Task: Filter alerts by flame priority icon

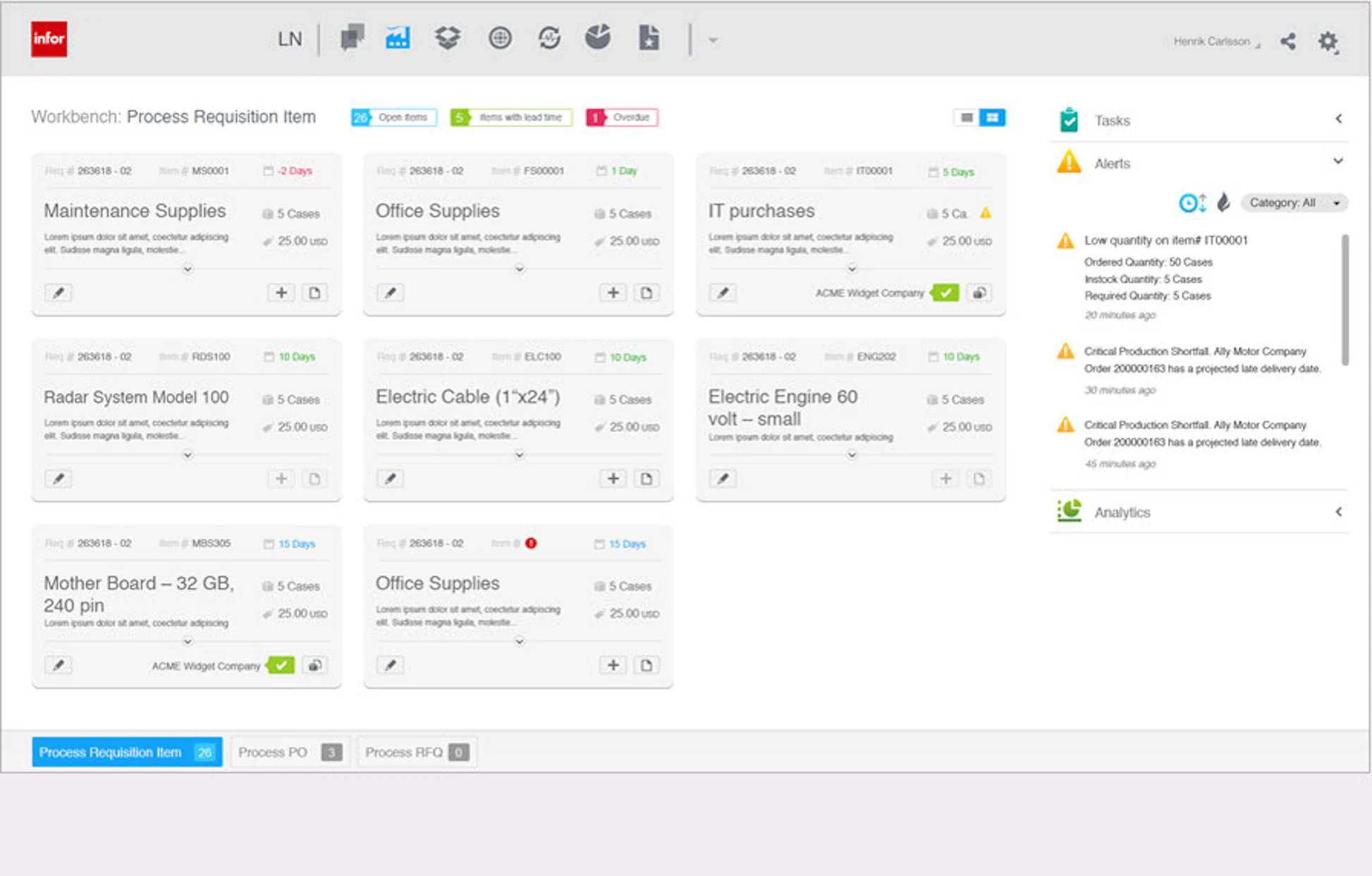Action: [1223, 202]
